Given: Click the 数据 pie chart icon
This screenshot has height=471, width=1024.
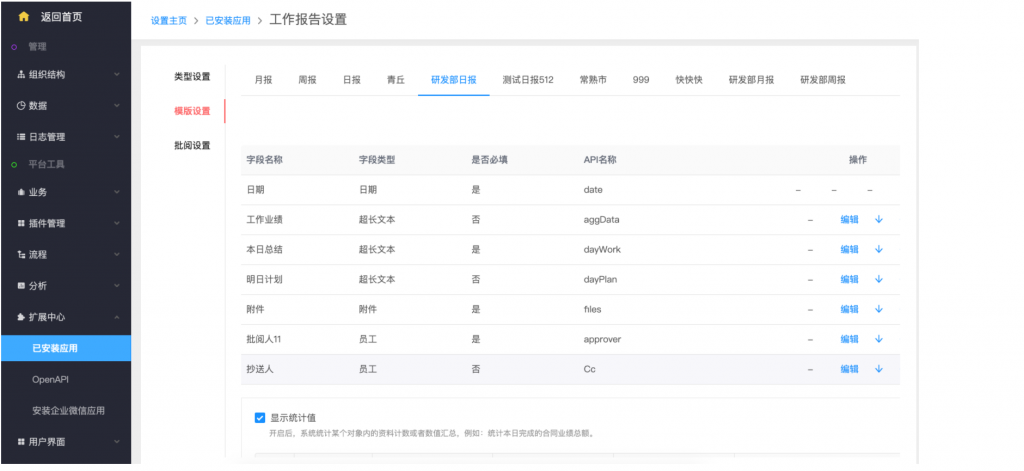Looking at the screenshot, I should (21, 106).
